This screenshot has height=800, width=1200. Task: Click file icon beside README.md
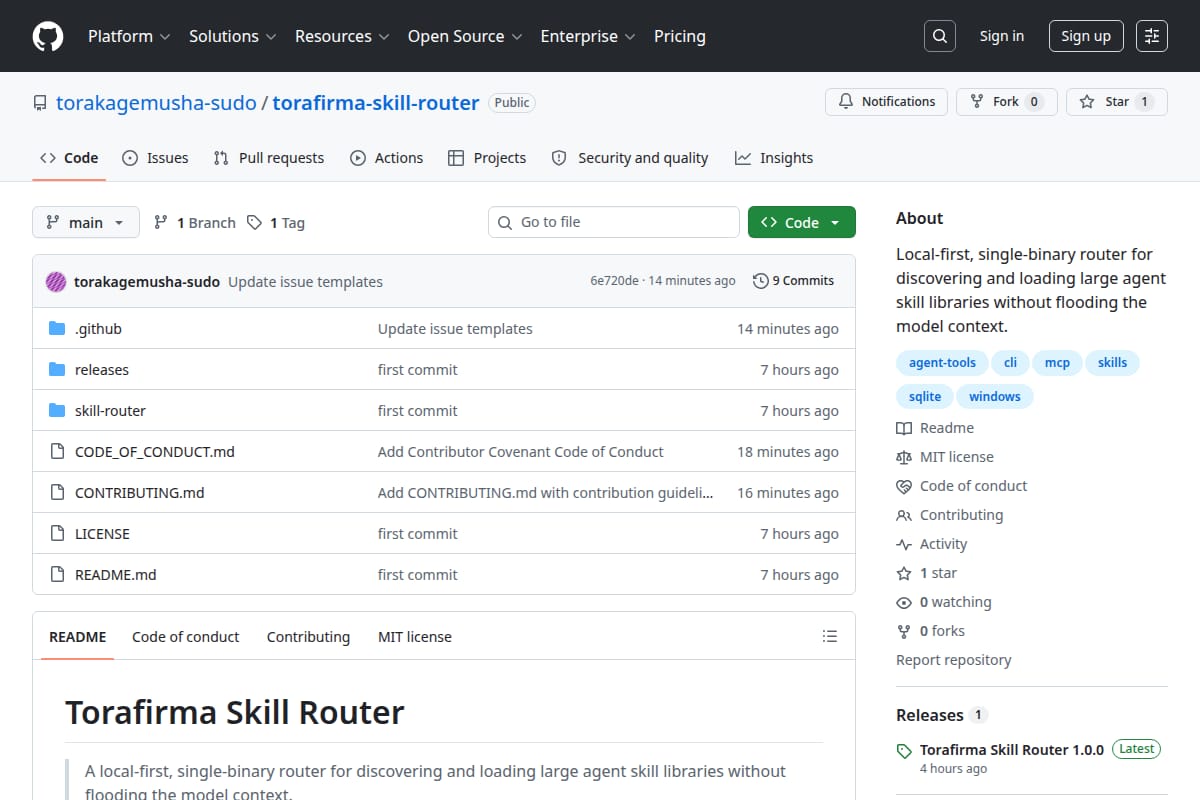pyautogui.click(x=57, y=575)
